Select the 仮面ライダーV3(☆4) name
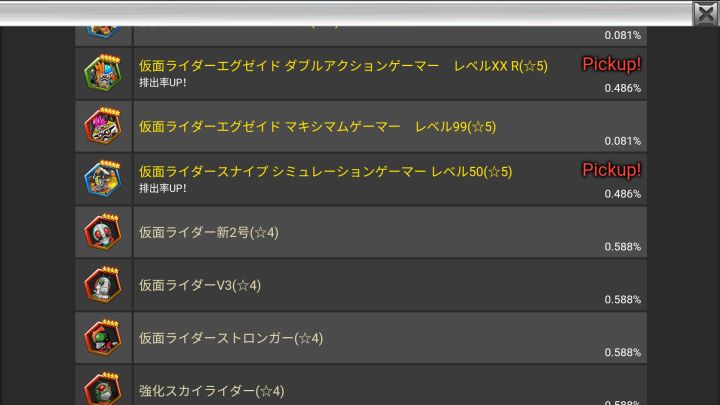 (200, 285)
